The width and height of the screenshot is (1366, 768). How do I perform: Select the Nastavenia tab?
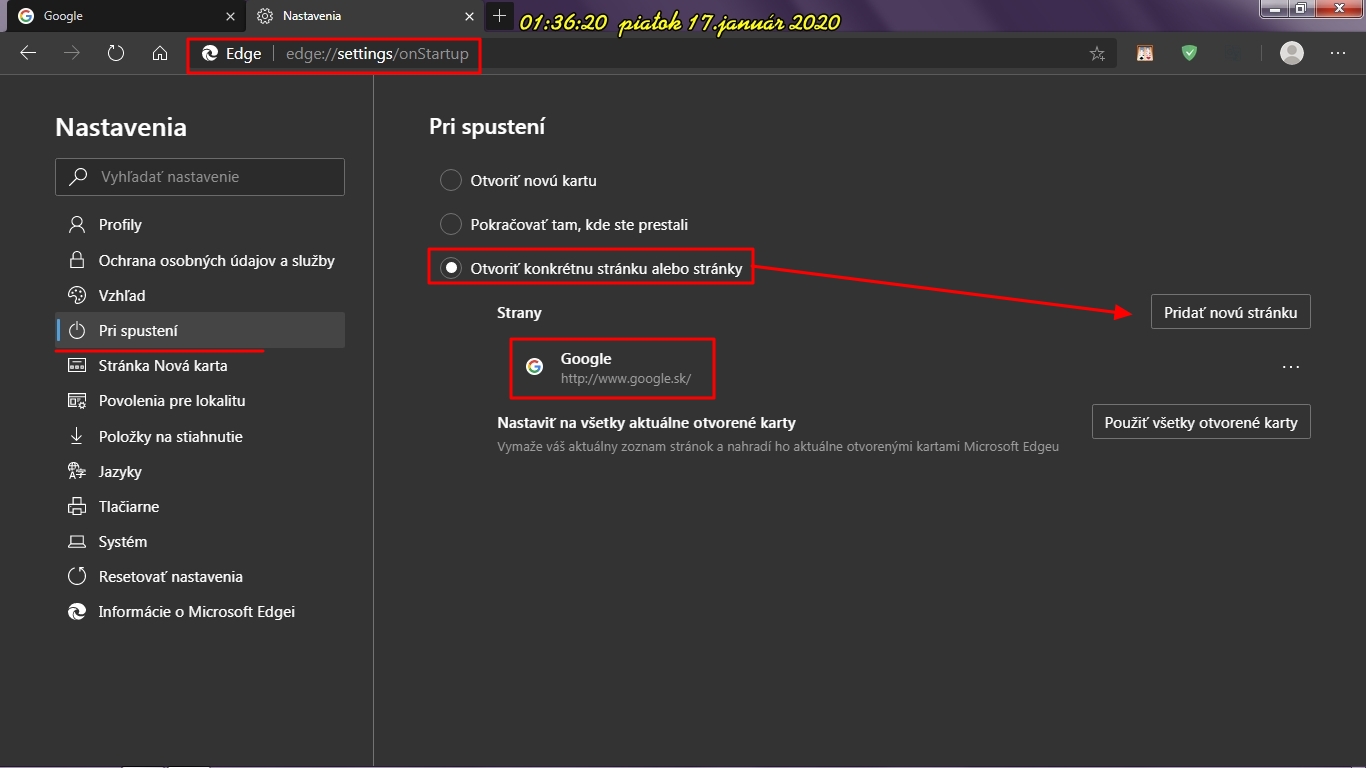(x=363, y=16)
